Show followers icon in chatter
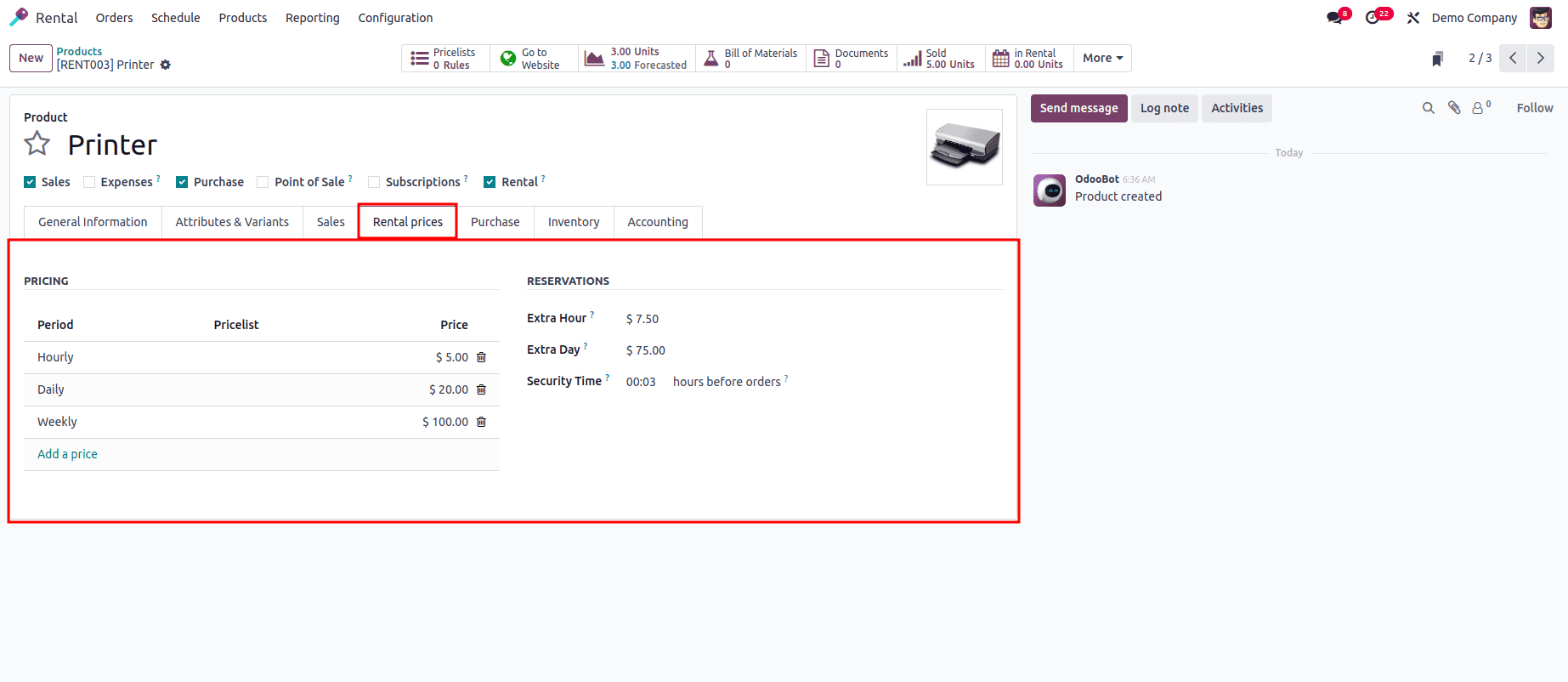 (1480, 108)
